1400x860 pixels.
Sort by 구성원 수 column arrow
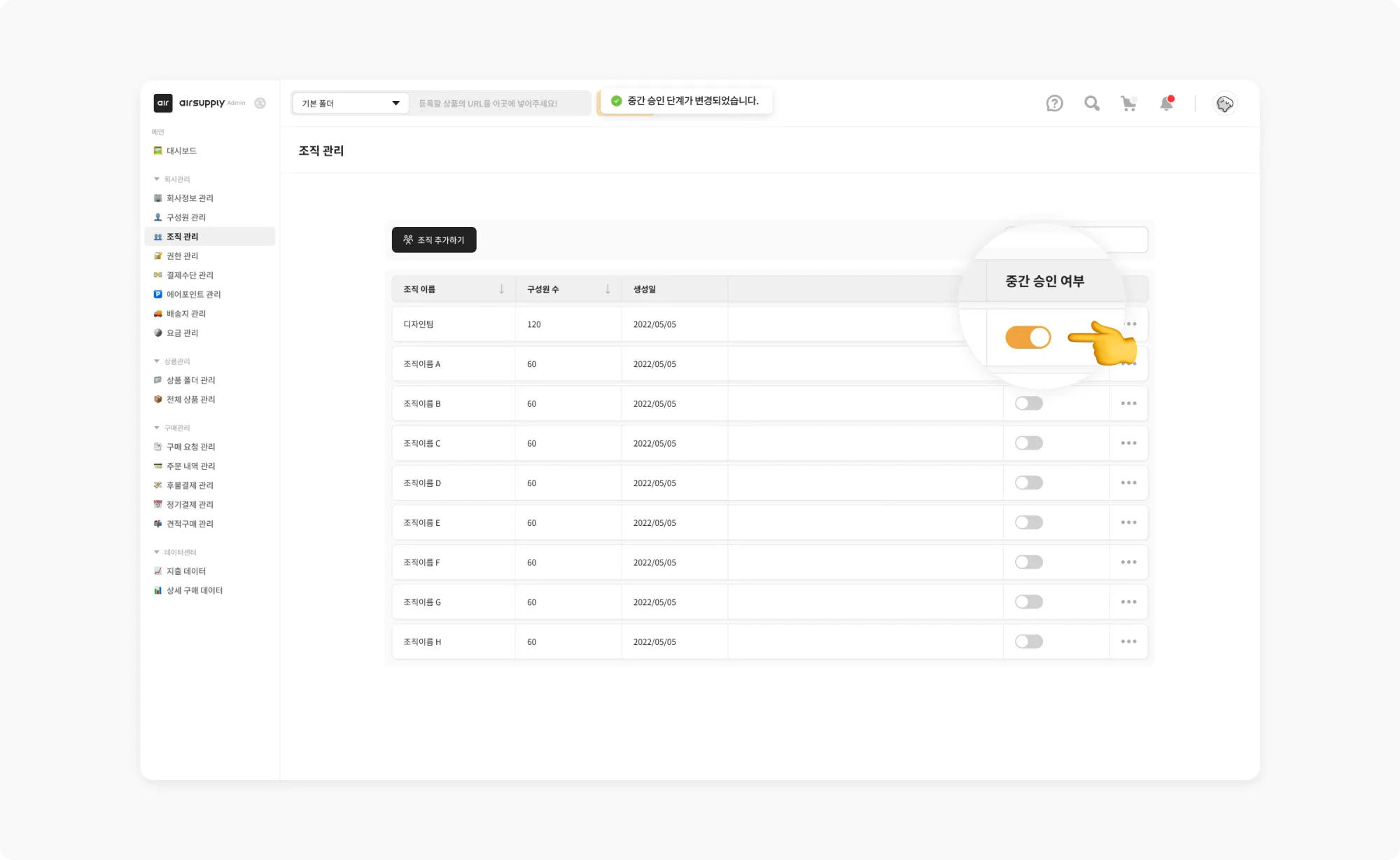point(608,289)
